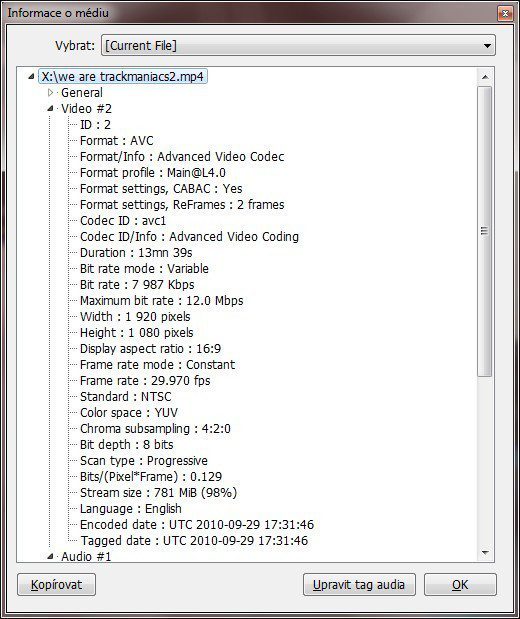Click the Upravit tag audia button
Screen dimensions: 520x619
(359, 585)
